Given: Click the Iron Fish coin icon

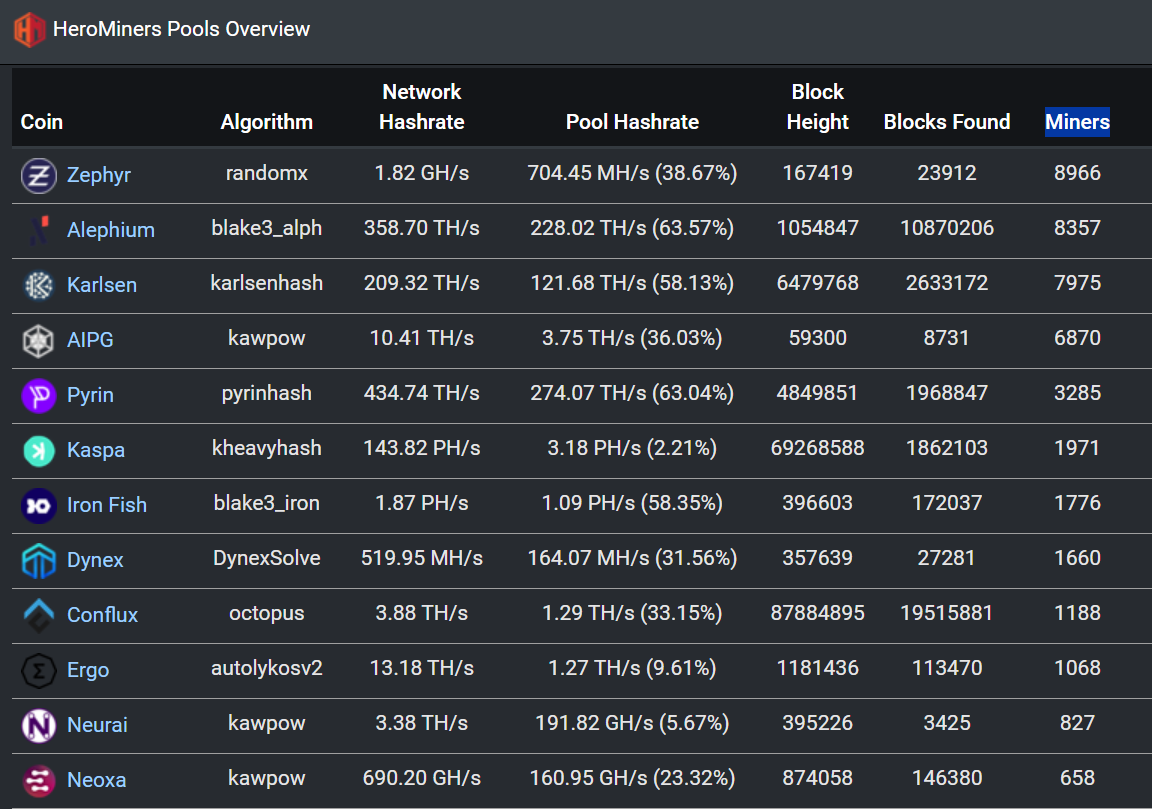Looking at the screenshot, I should pyautogui.click(x=39, y=506).
